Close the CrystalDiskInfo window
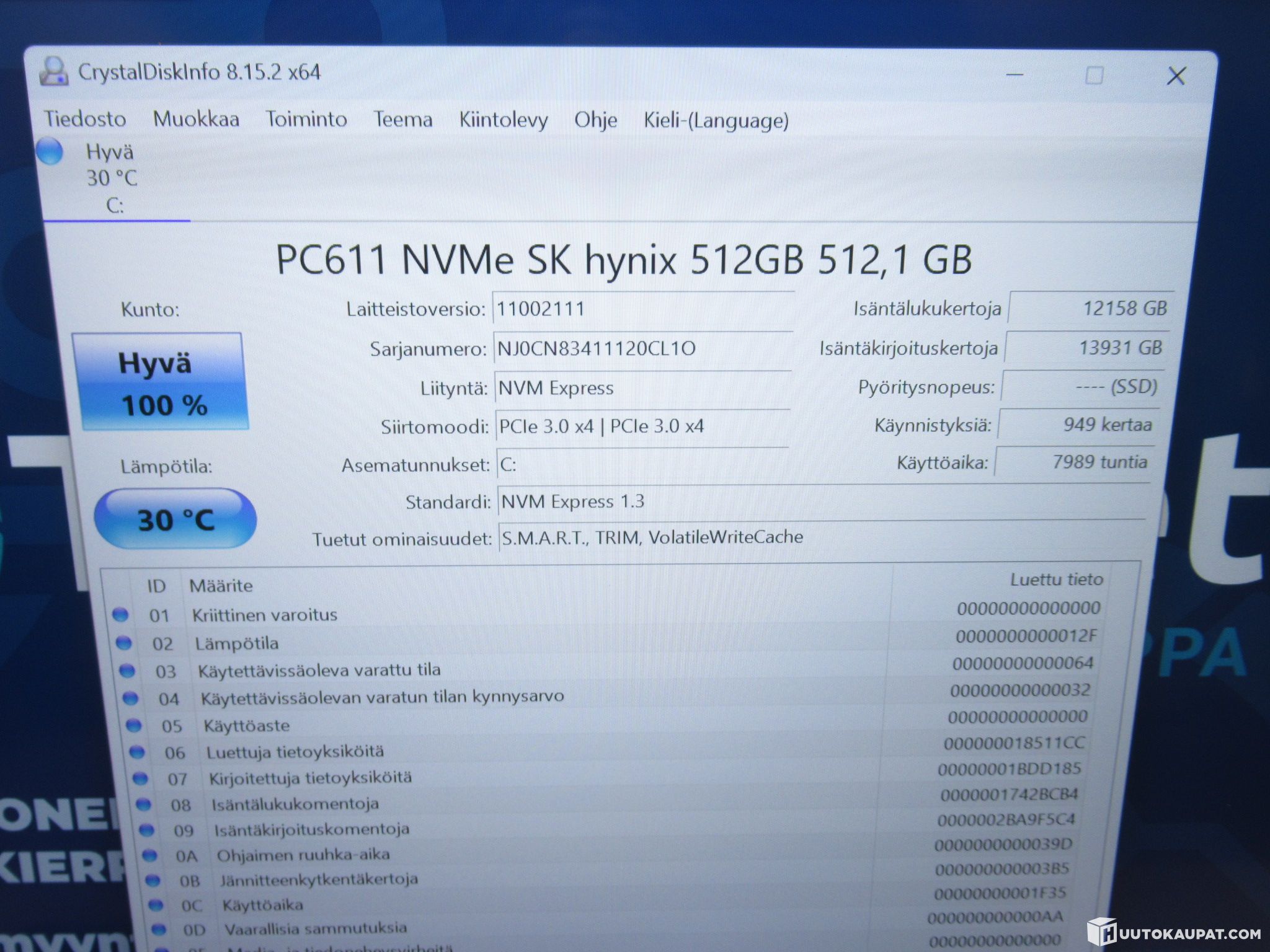This screenshot has height=952, width=1270. [1176, 76]
